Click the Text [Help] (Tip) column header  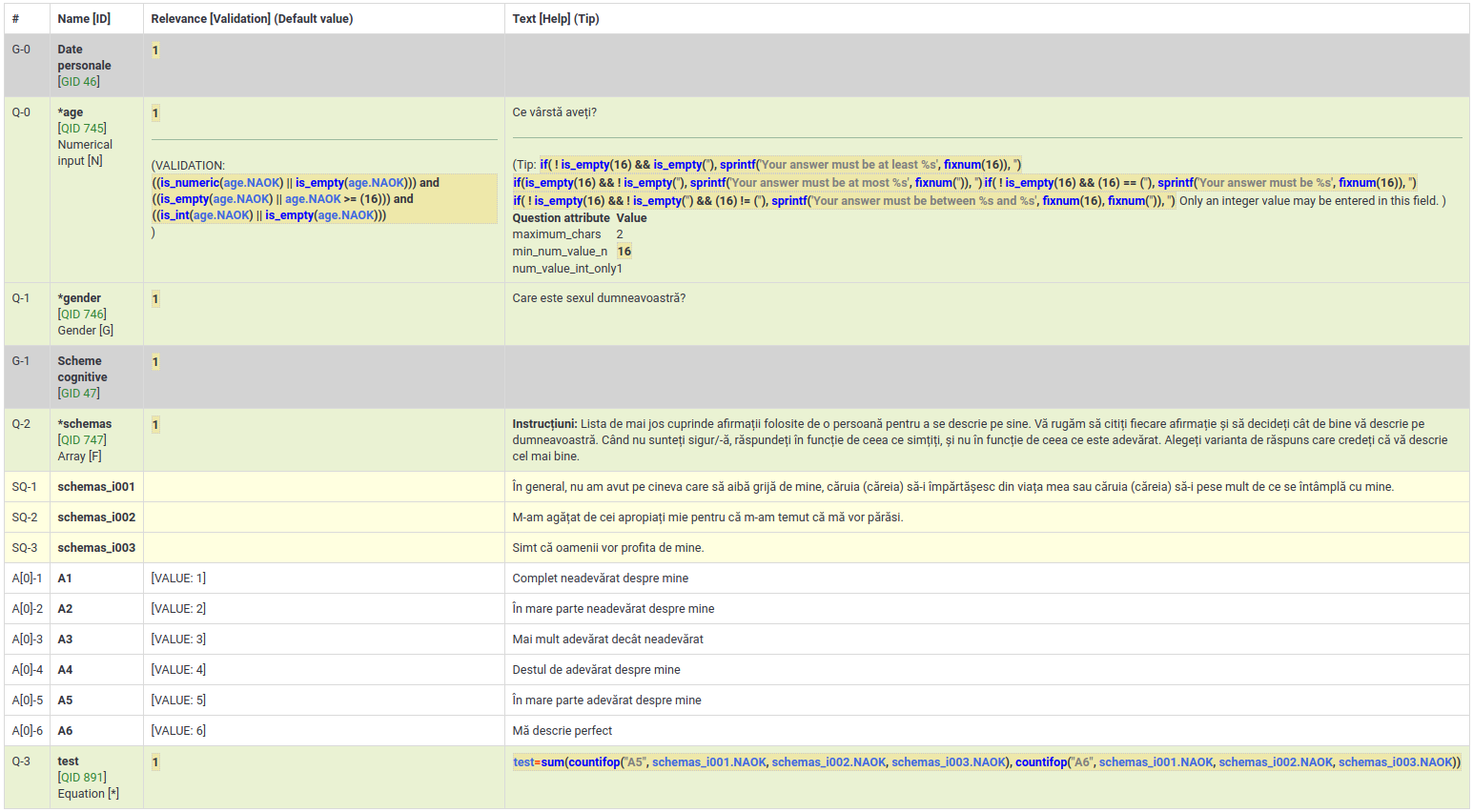tap(556, 19)
